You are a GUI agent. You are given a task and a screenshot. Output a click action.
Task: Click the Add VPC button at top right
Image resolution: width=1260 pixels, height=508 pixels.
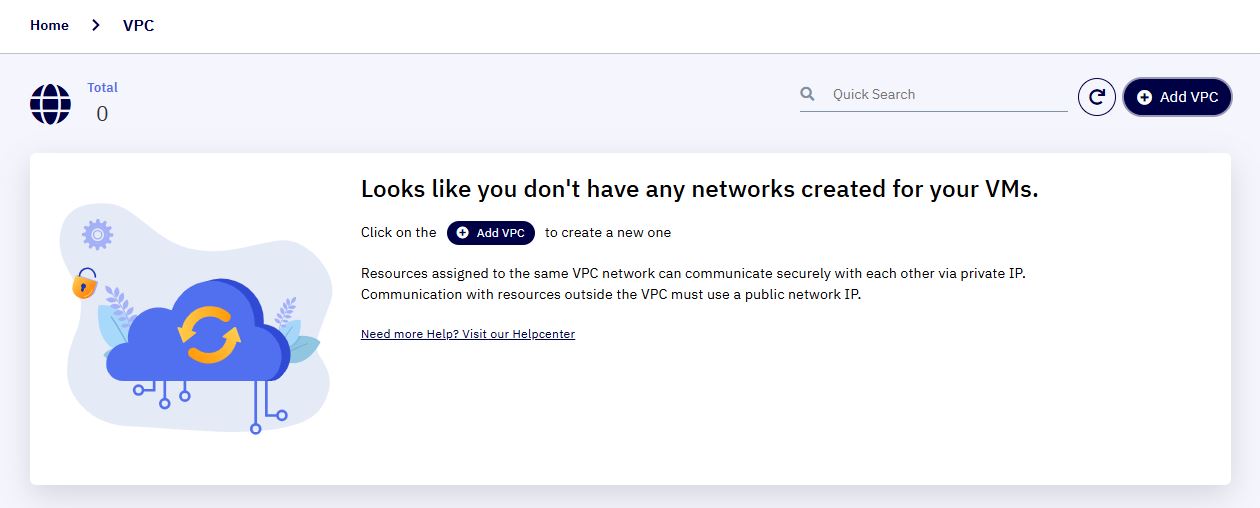click(x=1177, y=97)
